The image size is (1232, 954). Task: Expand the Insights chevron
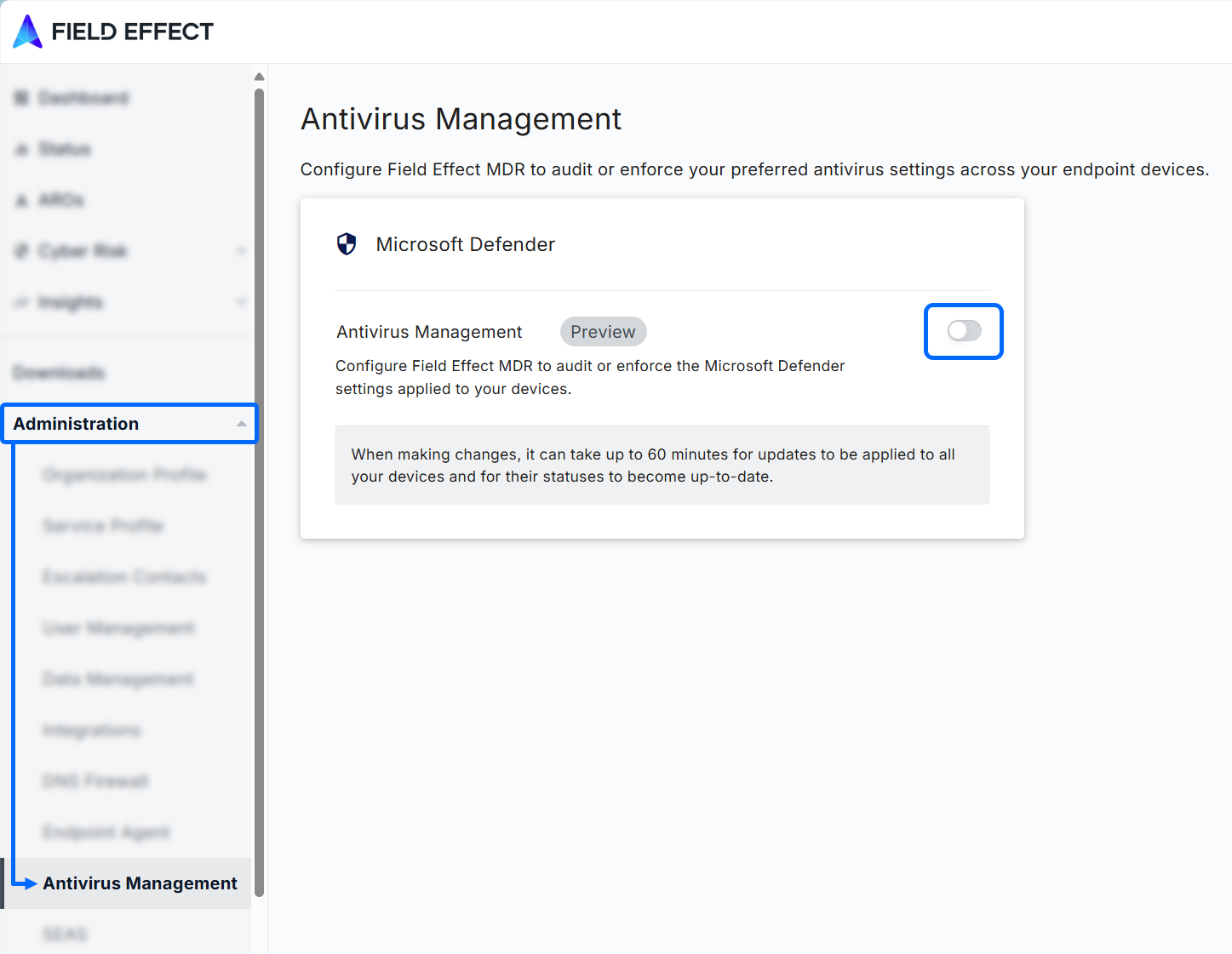coord(242,302)
